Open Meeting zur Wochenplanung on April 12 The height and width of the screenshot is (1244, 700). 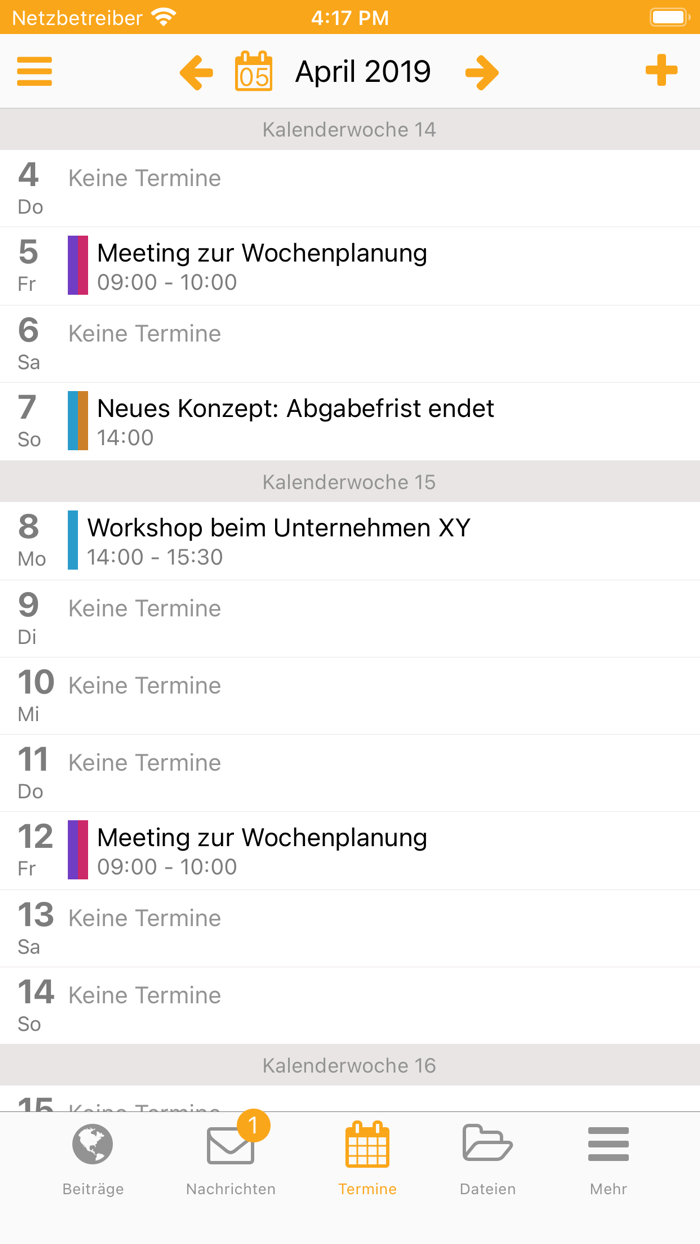tap(262, 851)
